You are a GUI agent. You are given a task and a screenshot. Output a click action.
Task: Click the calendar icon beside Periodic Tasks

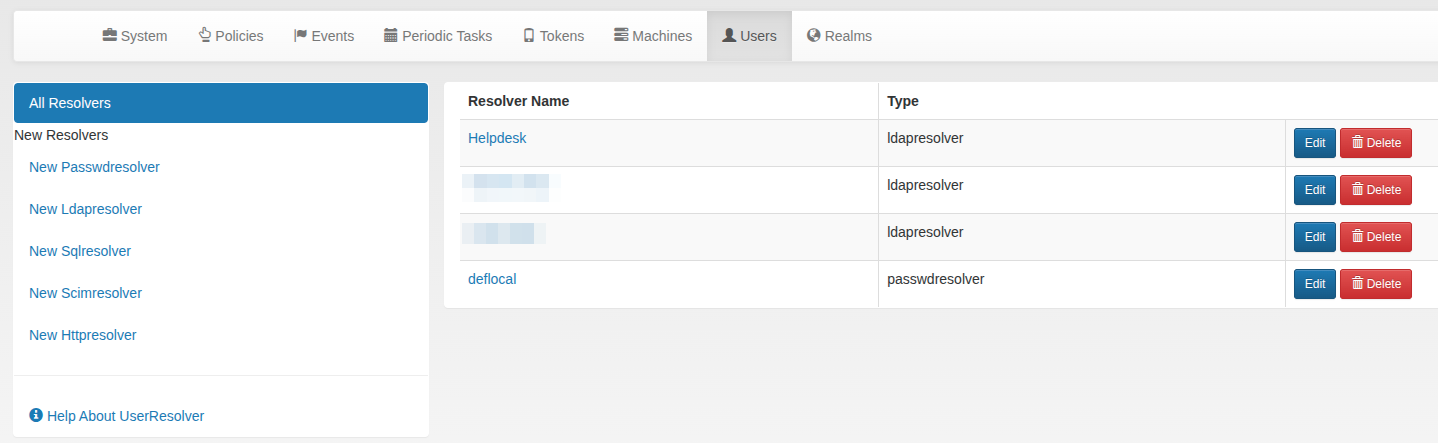[x=391, y=36]
